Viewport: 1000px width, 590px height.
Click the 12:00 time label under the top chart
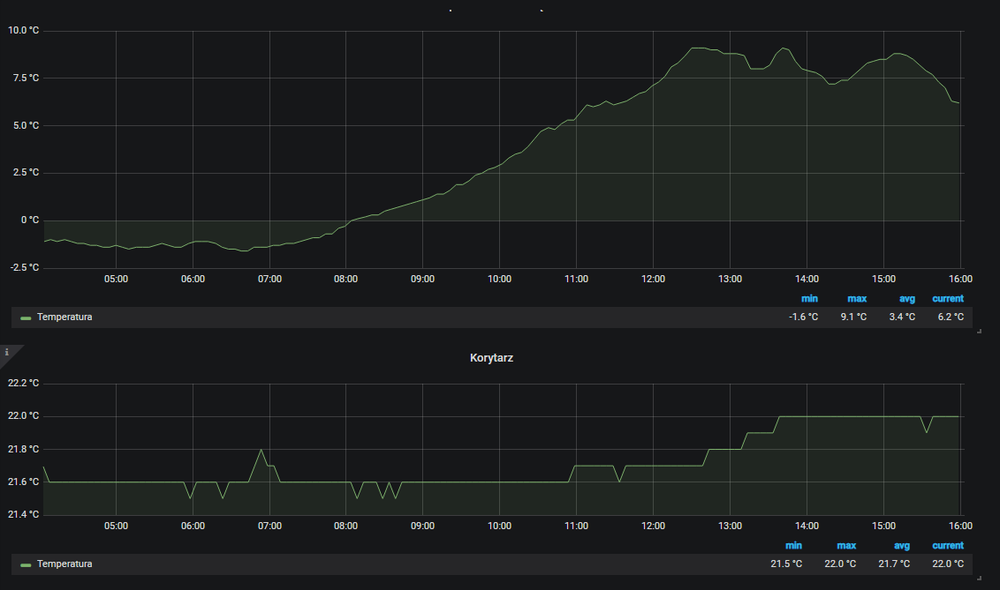[x=653, y=279]
